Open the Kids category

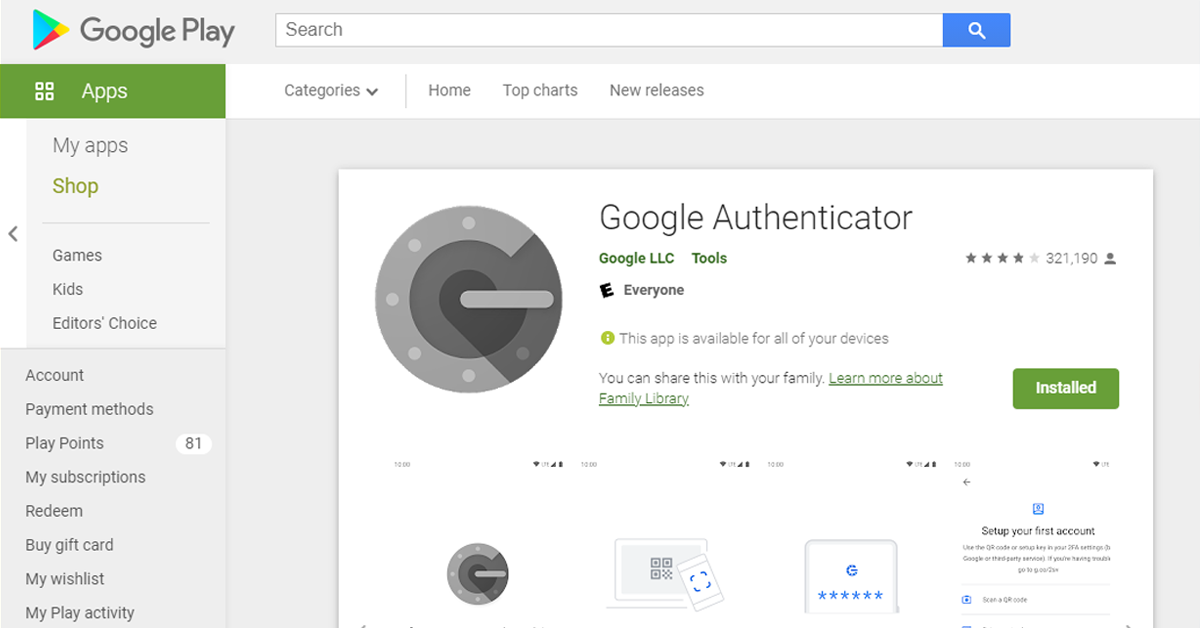pos(67,289)
